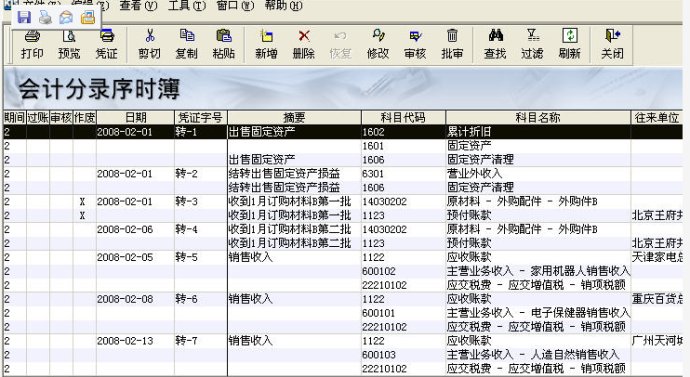Click the 科目代码 column header

click(404, 117)
